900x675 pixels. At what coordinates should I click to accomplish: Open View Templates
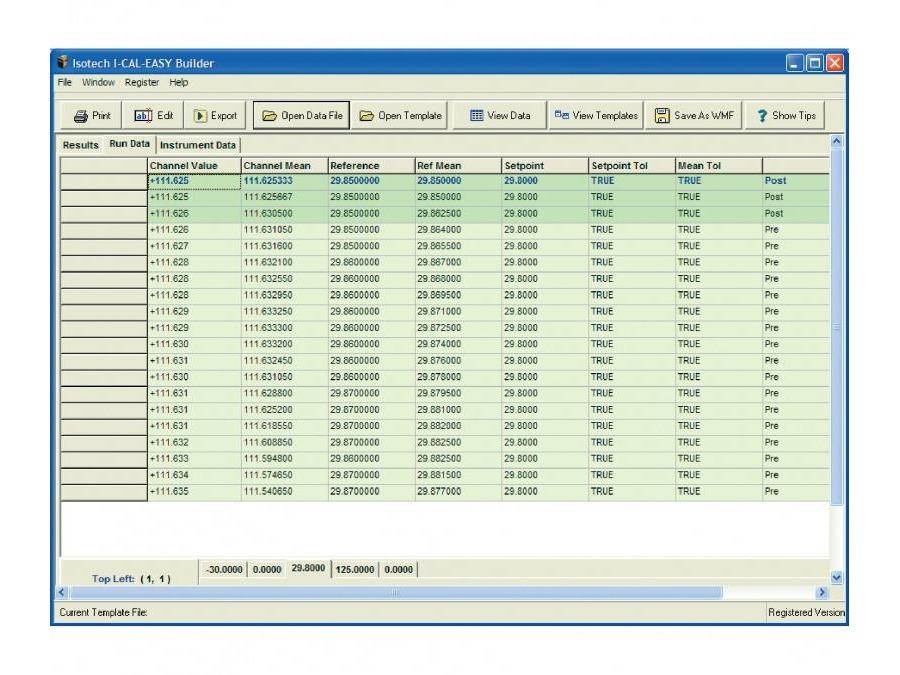(596, 115)
